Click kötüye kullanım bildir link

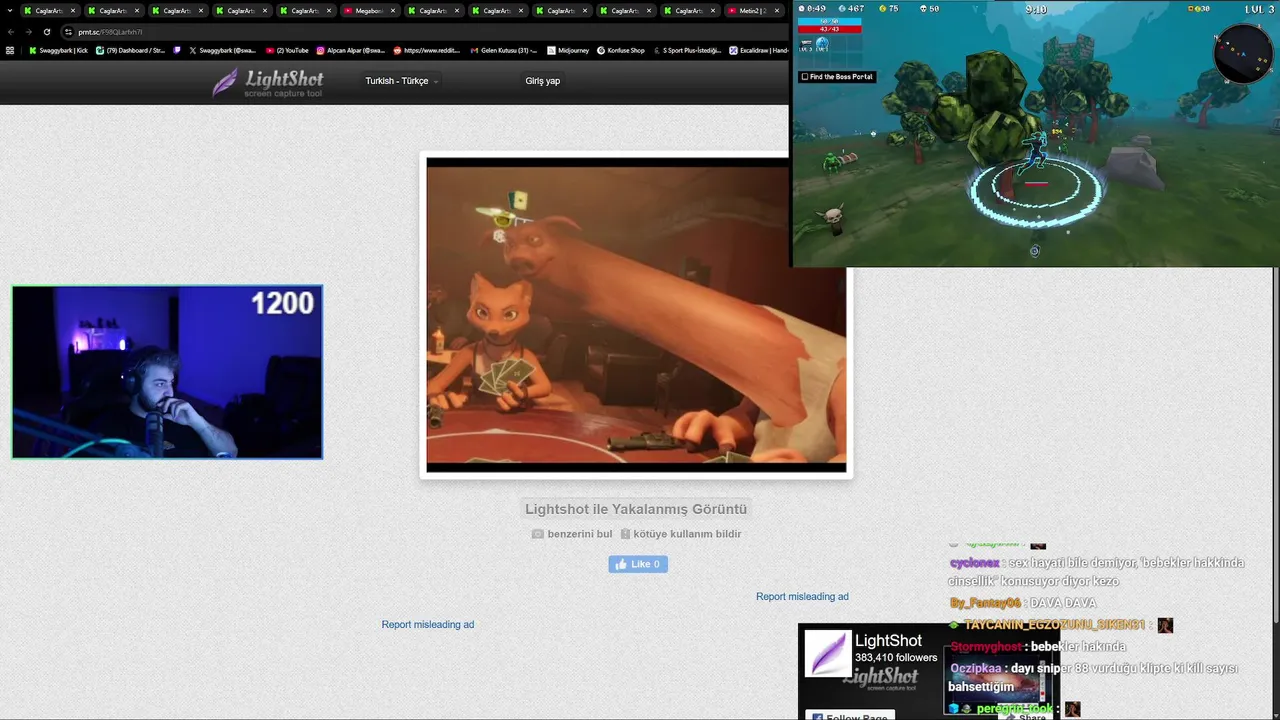(x=687, y=534)
